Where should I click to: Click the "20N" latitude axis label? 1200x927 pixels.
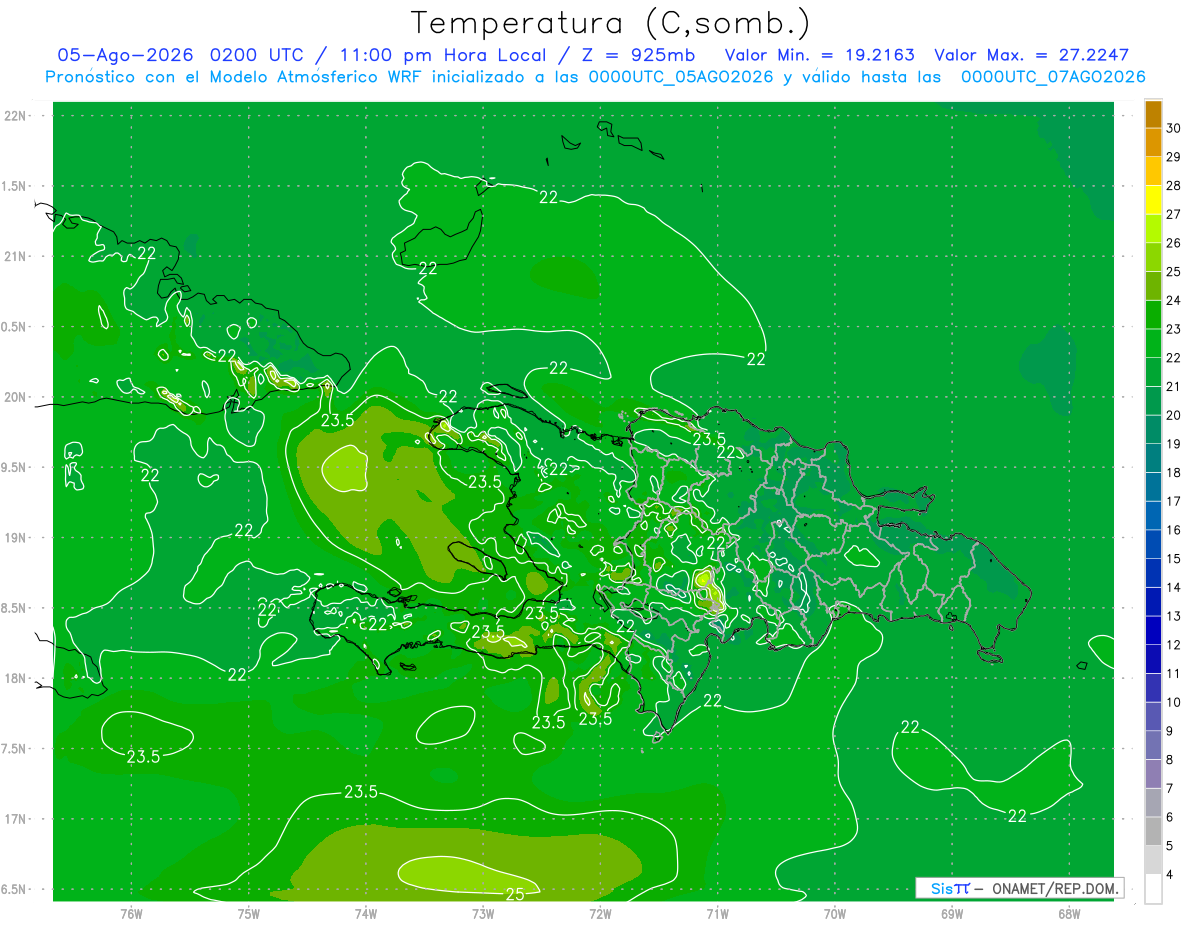(x=16, y=397)
